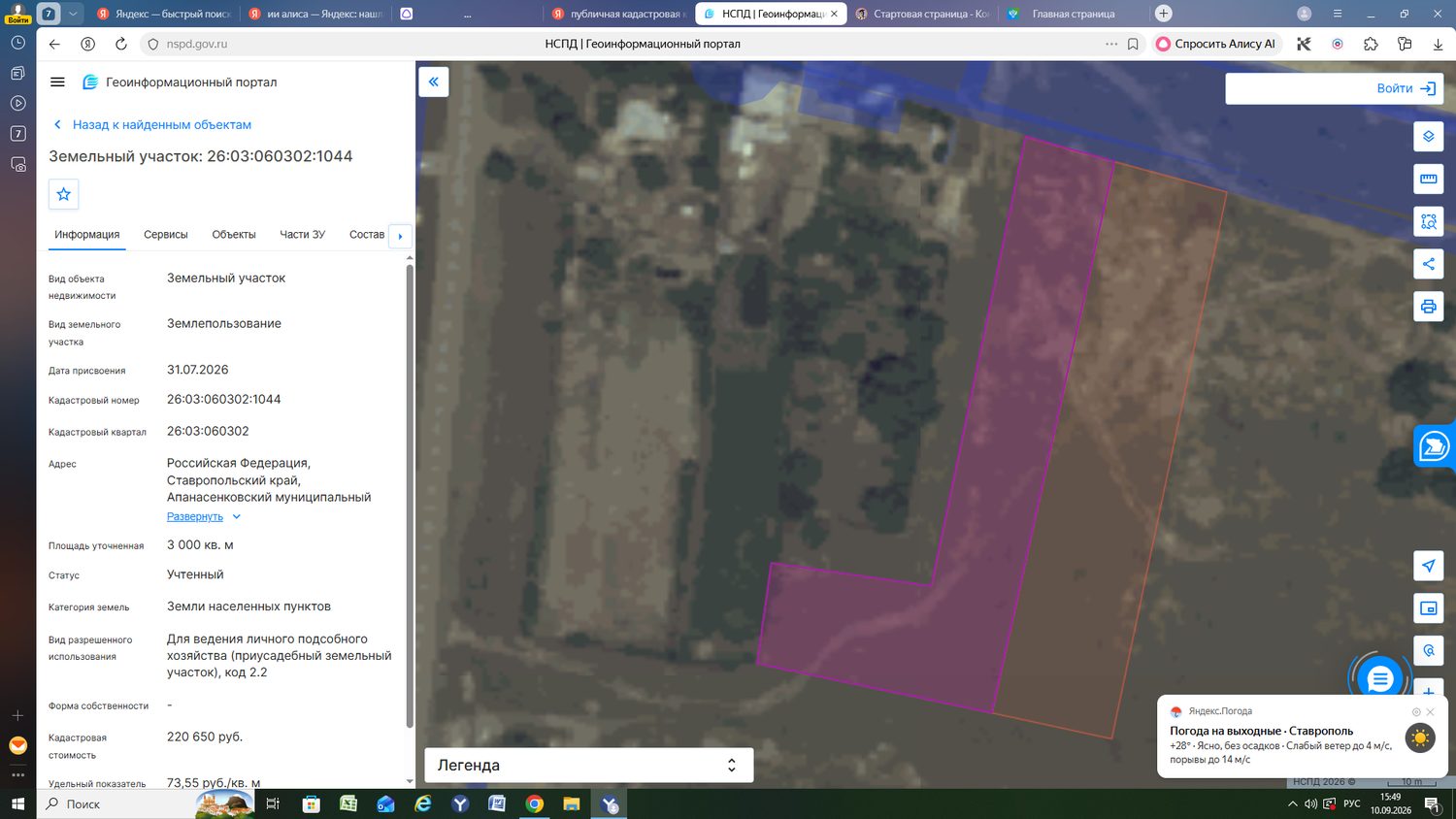
Task: Open Excel from the taskbar
Action: [348, 803]
